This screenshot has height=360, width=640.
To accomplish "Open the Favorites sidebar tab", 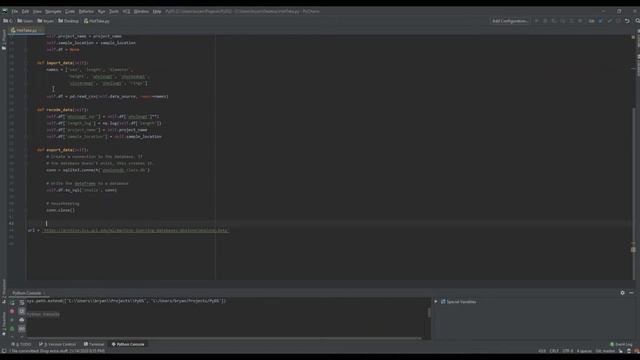I will pos(4,323).
